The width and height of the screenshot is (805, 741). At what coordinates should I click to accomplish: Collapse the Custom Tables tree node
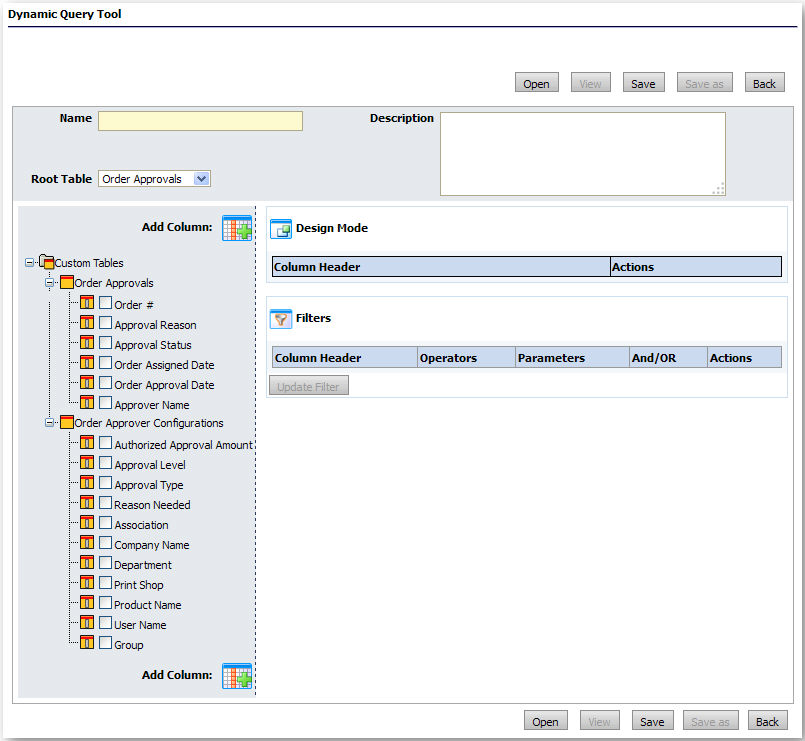pos(29,263)
